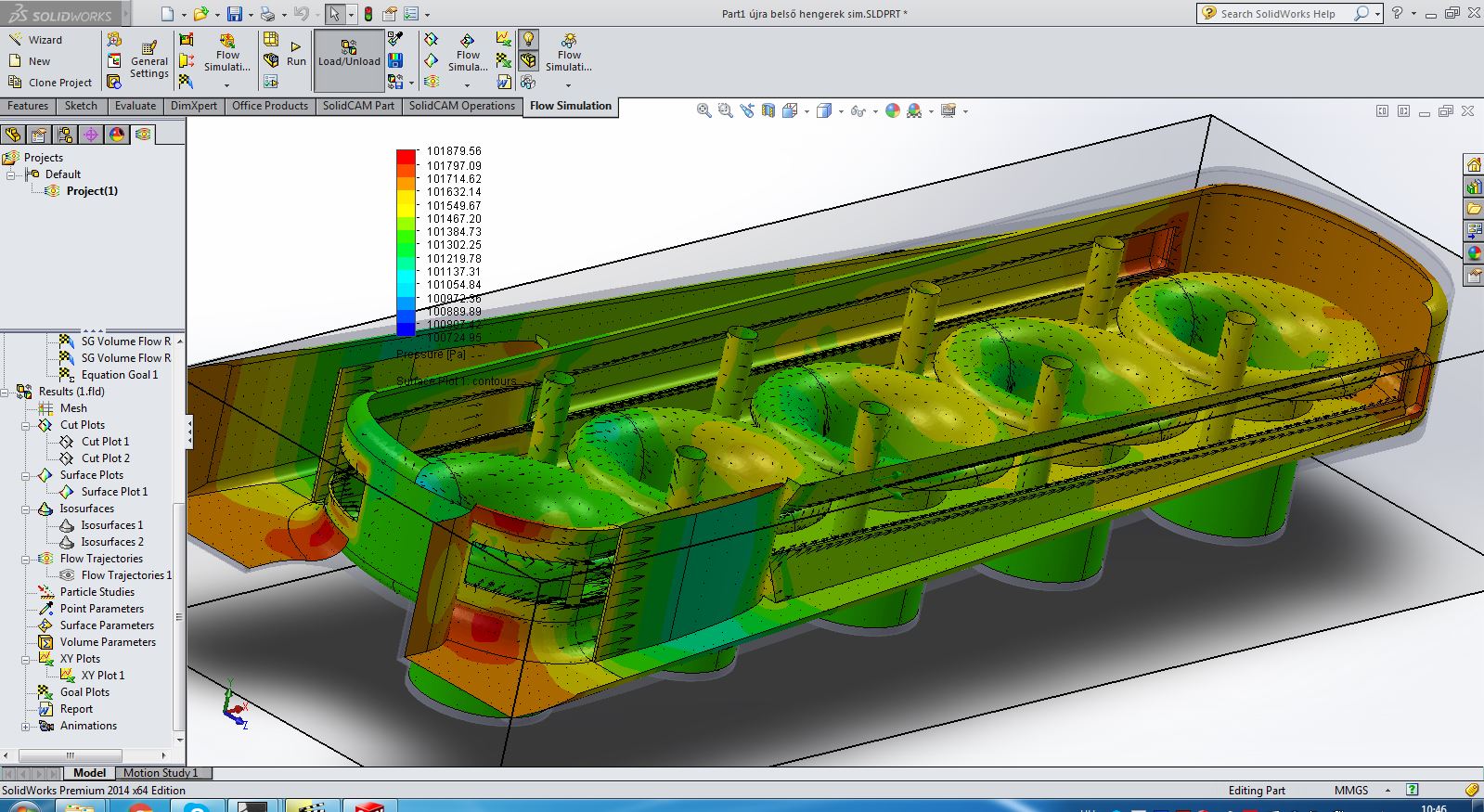1484x812 pixels.
Task: Open the Edit Appearance color sphere icon
Action: click(892, 111)
